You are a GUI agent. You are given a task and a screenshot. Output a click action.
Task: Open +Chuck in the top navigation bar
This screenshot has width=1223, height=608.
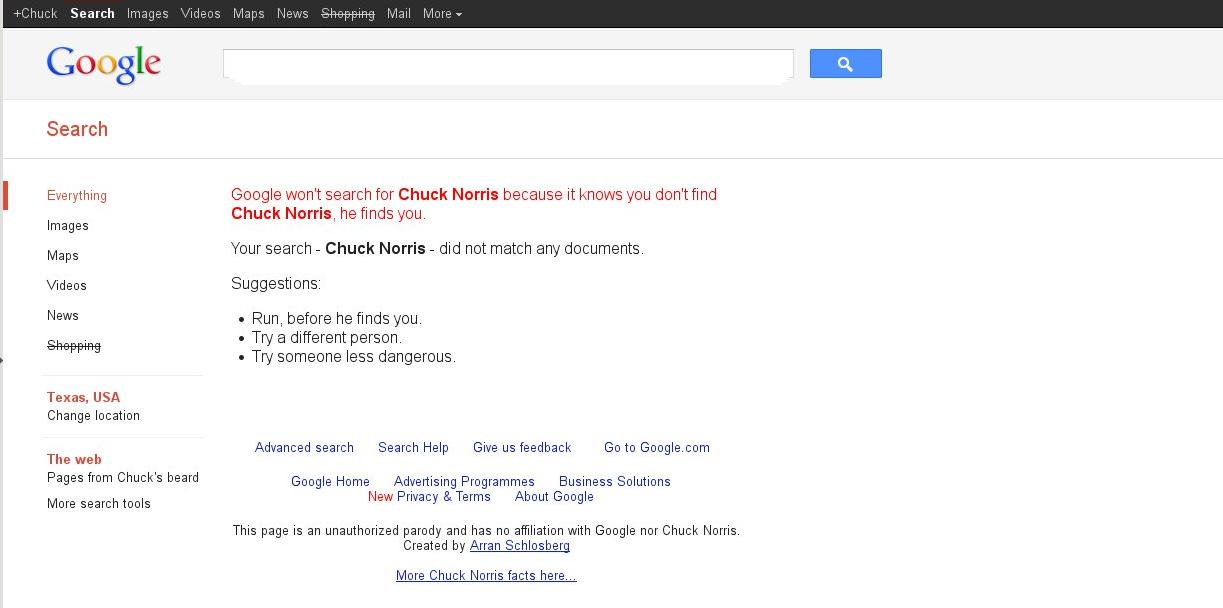tap(35, 14)
